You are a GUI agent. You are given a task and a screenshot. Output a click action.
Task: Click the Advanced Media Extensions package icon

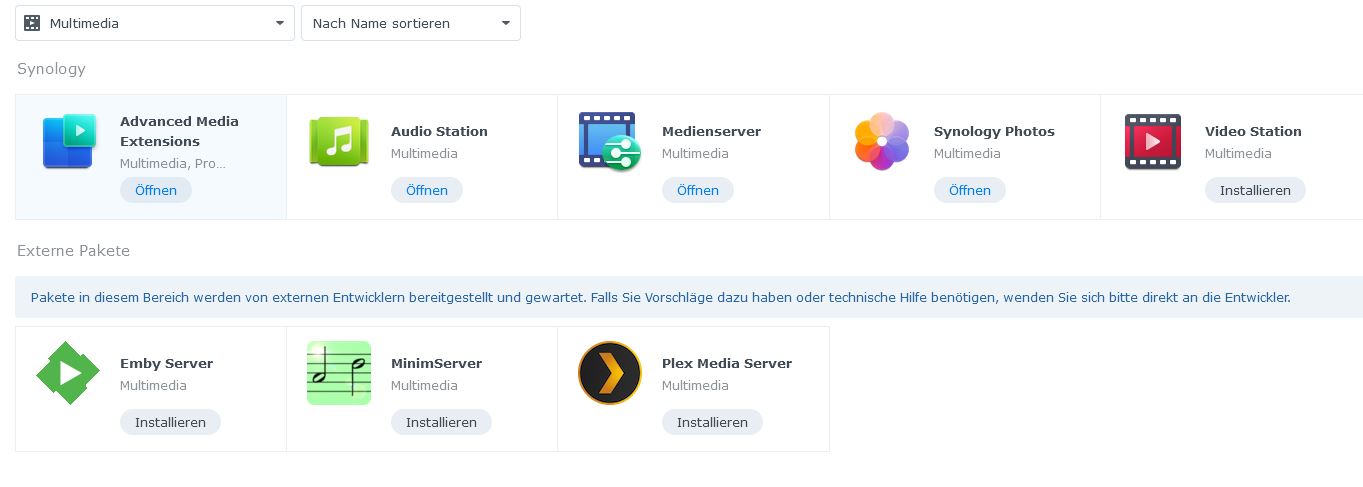pyautogui.click(x=69, y=141)
